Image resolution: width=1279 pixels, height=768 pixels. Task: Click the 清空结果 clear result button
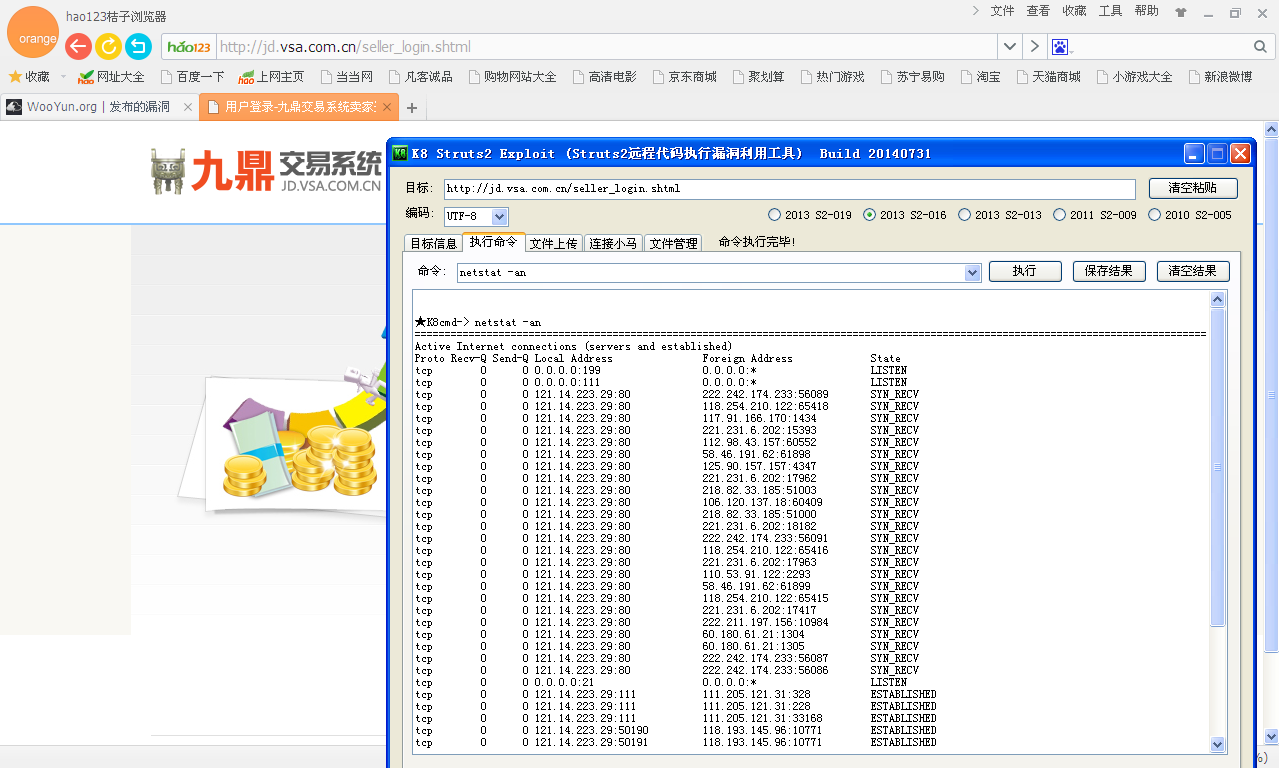1193,271
